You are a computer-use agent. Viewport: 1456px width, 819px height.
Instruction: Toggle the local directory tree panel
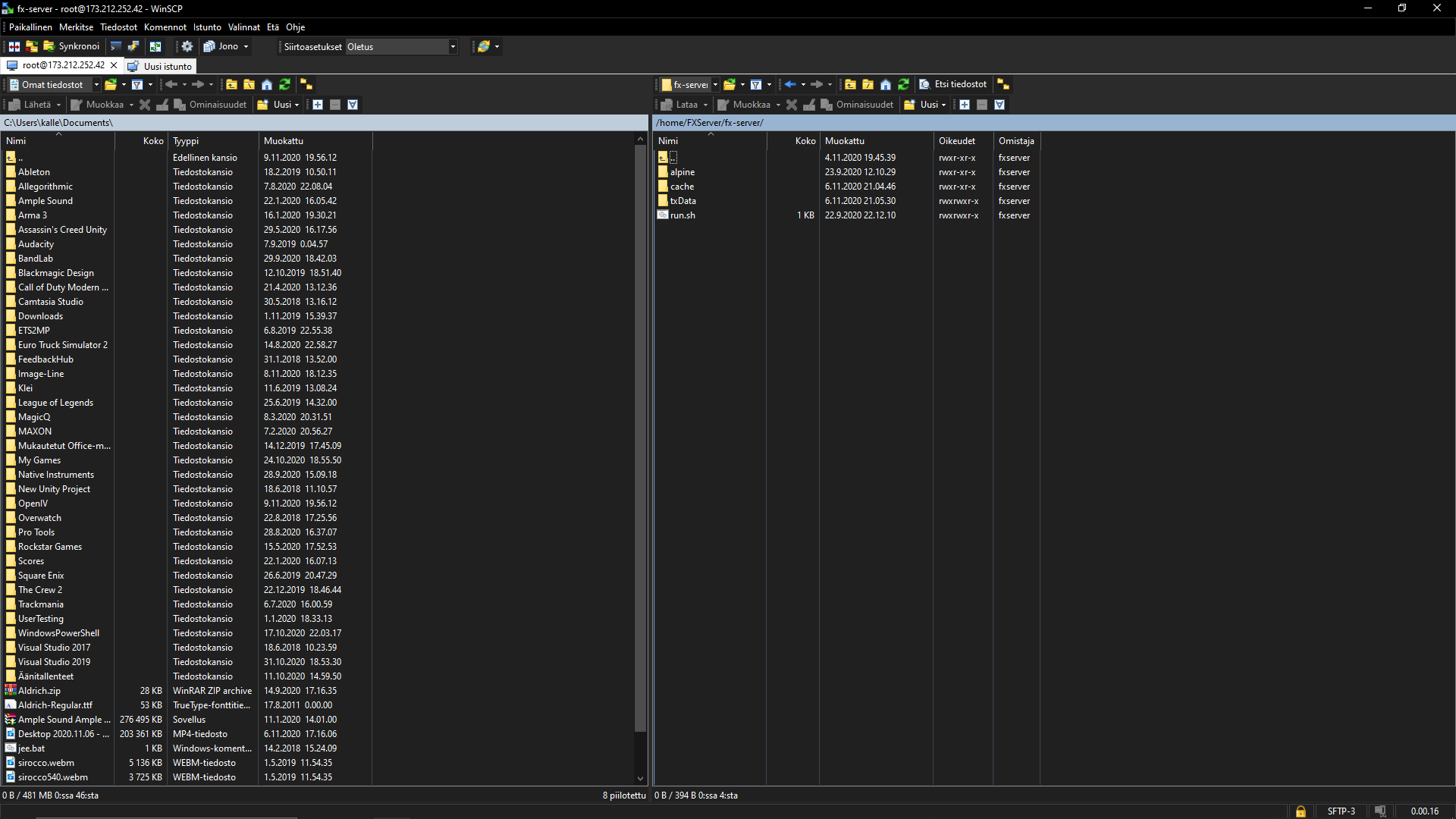(x=306, y=84)
